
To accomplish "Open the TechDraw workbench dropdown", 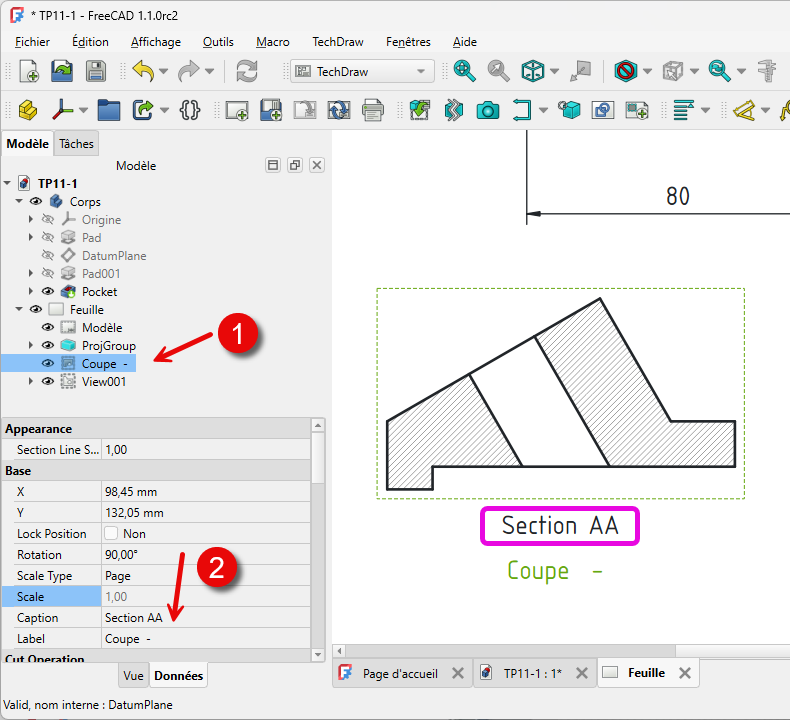I will coord(362,71).
